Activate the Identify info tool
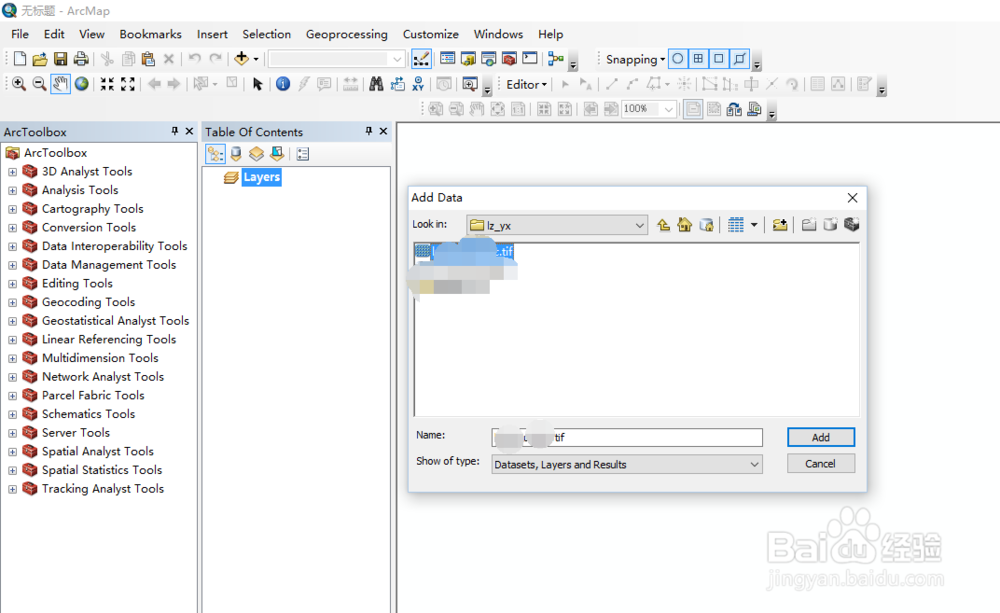1000x613 pixels. [x=283, y=84]
